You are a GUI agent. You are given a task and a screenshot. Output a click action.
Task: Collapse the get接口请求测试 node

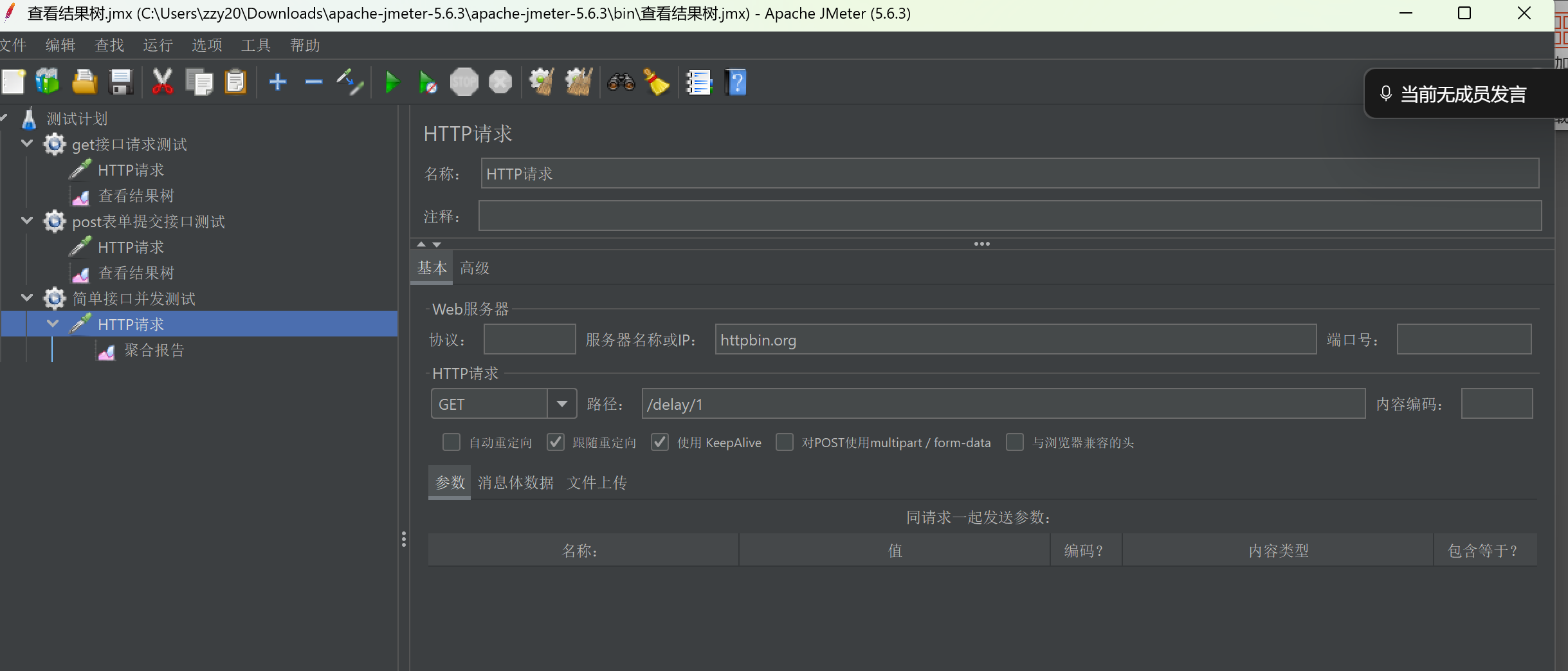coord(27,144)
